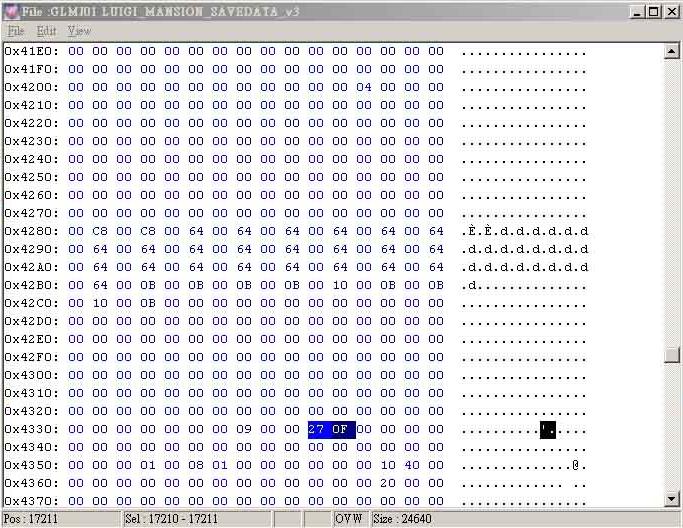Open the File menu
Viewport: 683px width, 528px height.
16,31
